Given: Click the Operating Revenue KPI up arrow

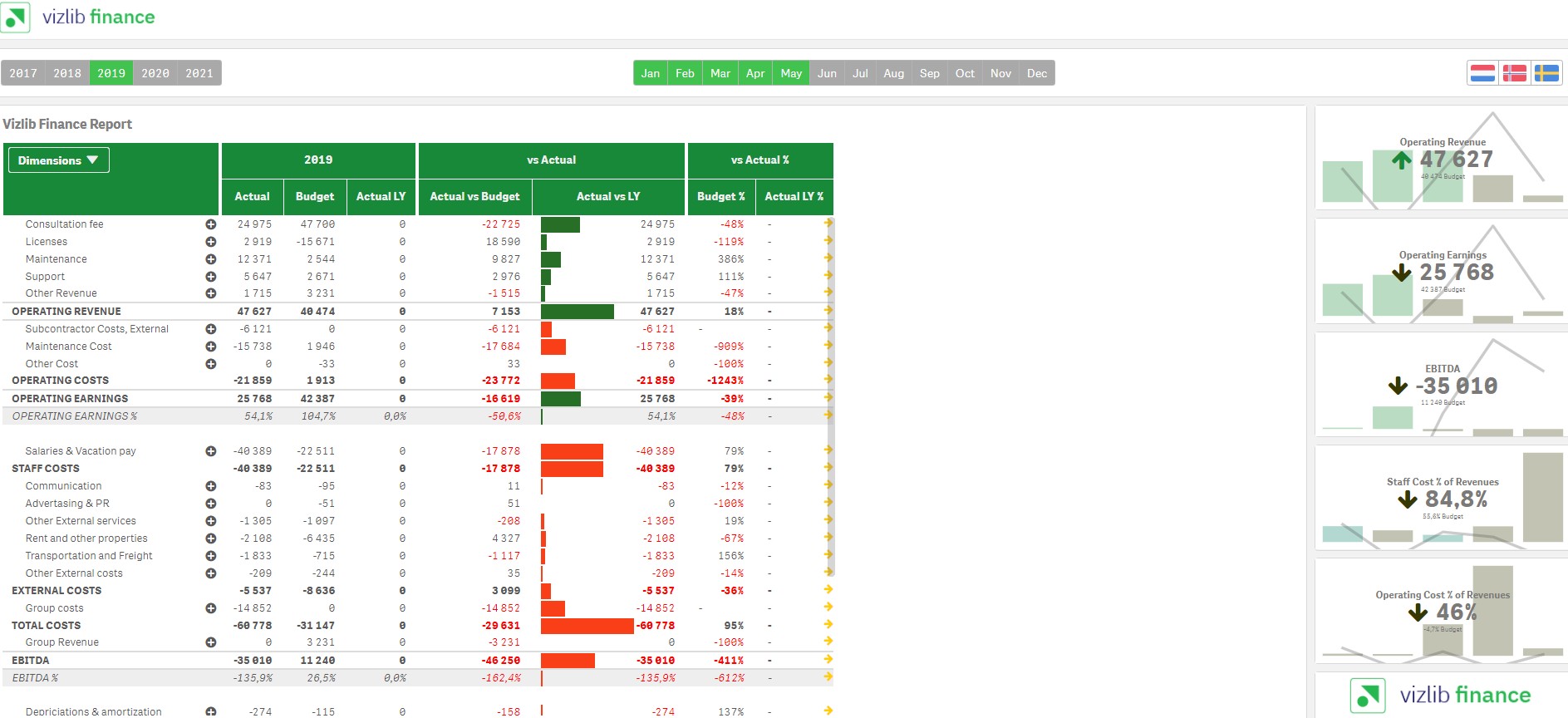Looking at the screenshot, I should coord(1402,160).
